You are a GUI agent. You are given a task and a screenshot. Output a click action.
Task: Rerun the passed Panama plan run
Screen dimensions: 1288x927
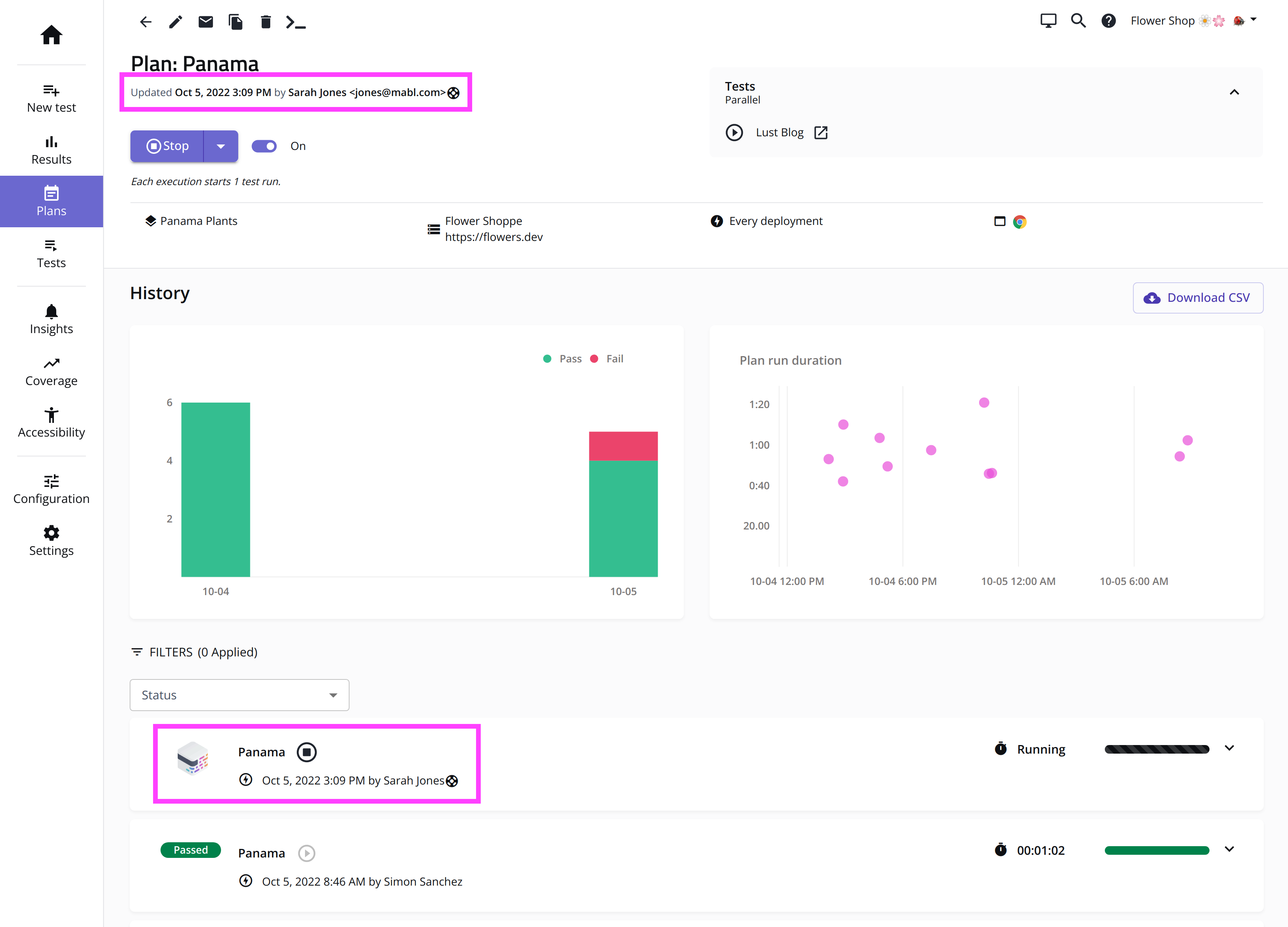(x=307, y=853)
